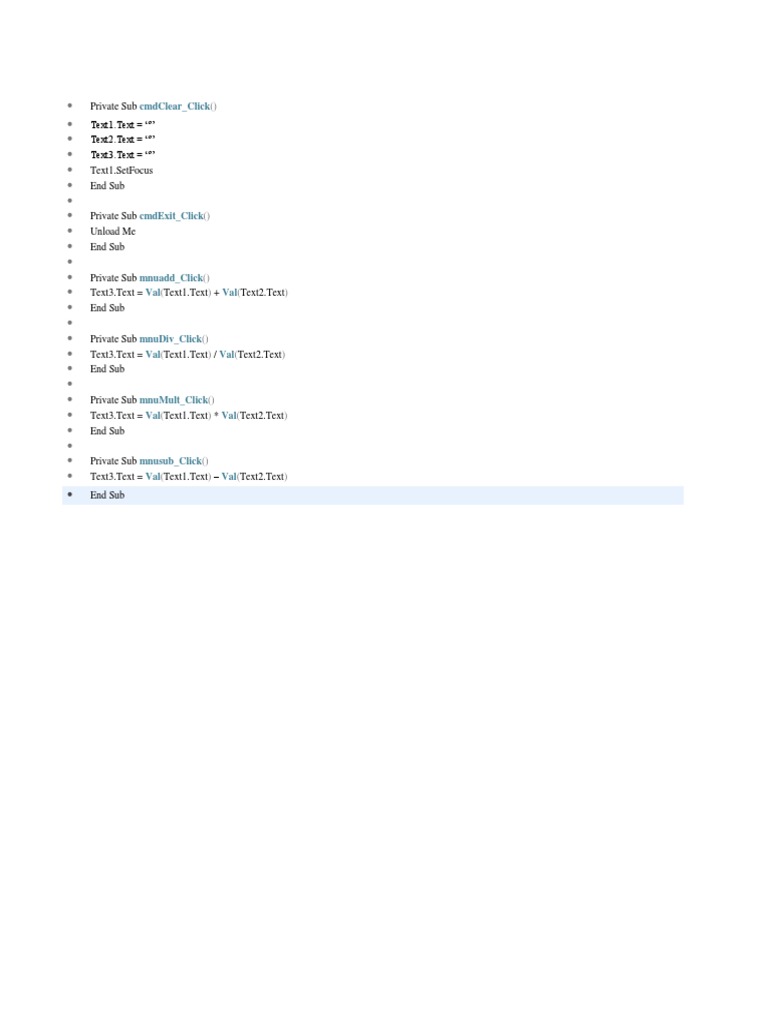Select the line Text2.Text = ""
The height and width of the screenshot is (1024, 768).
tap(123, 139)
